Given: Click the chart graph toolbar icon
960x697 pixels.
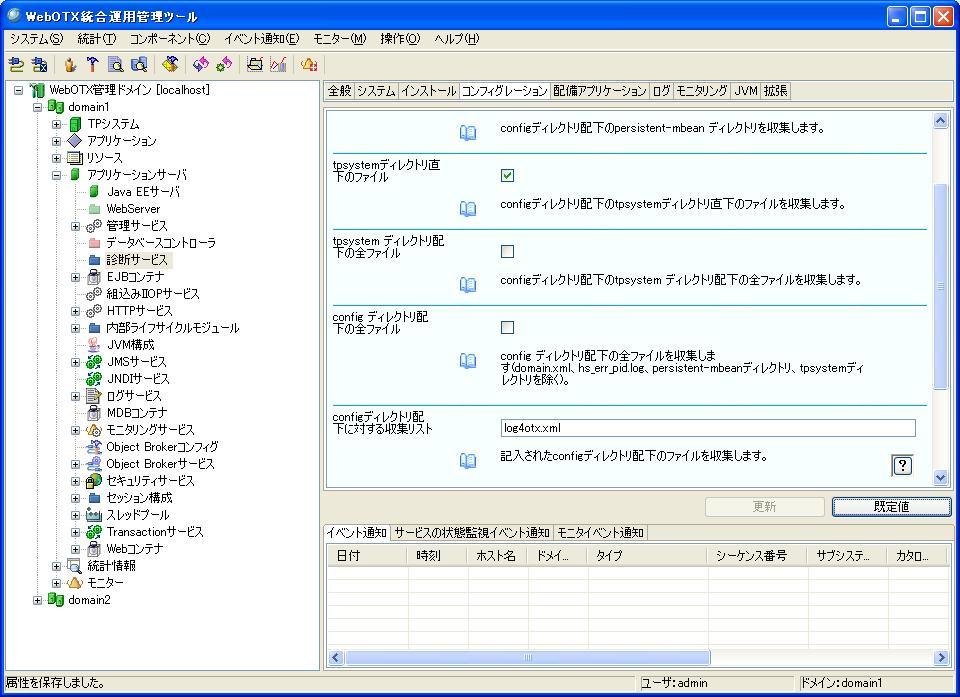Looking at the screenshot, I should (278, 65).
